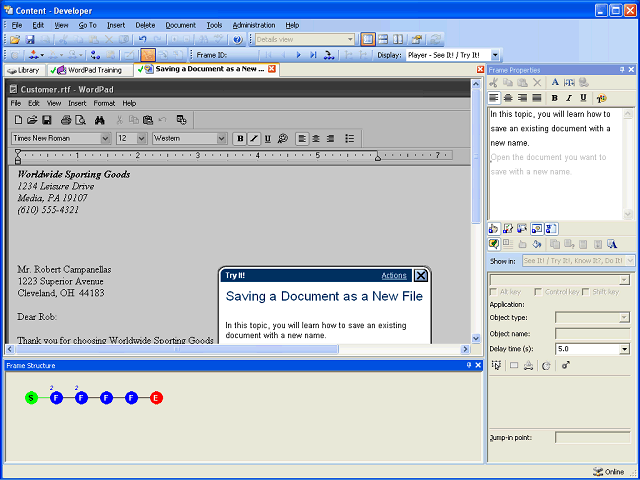Justify bubble text in Frame Properties
The width and height of the screenshot is (640, 480).
pos(537,98)
